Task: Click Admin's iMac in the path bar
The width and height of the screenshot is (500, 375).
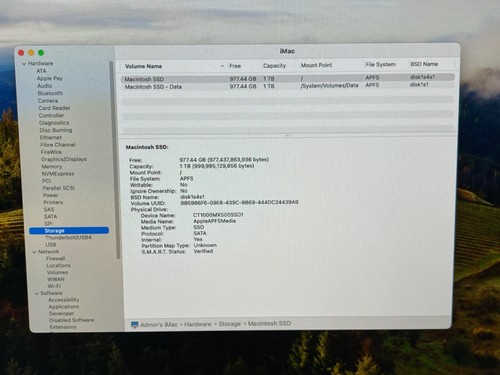Action: click(159, 325)
